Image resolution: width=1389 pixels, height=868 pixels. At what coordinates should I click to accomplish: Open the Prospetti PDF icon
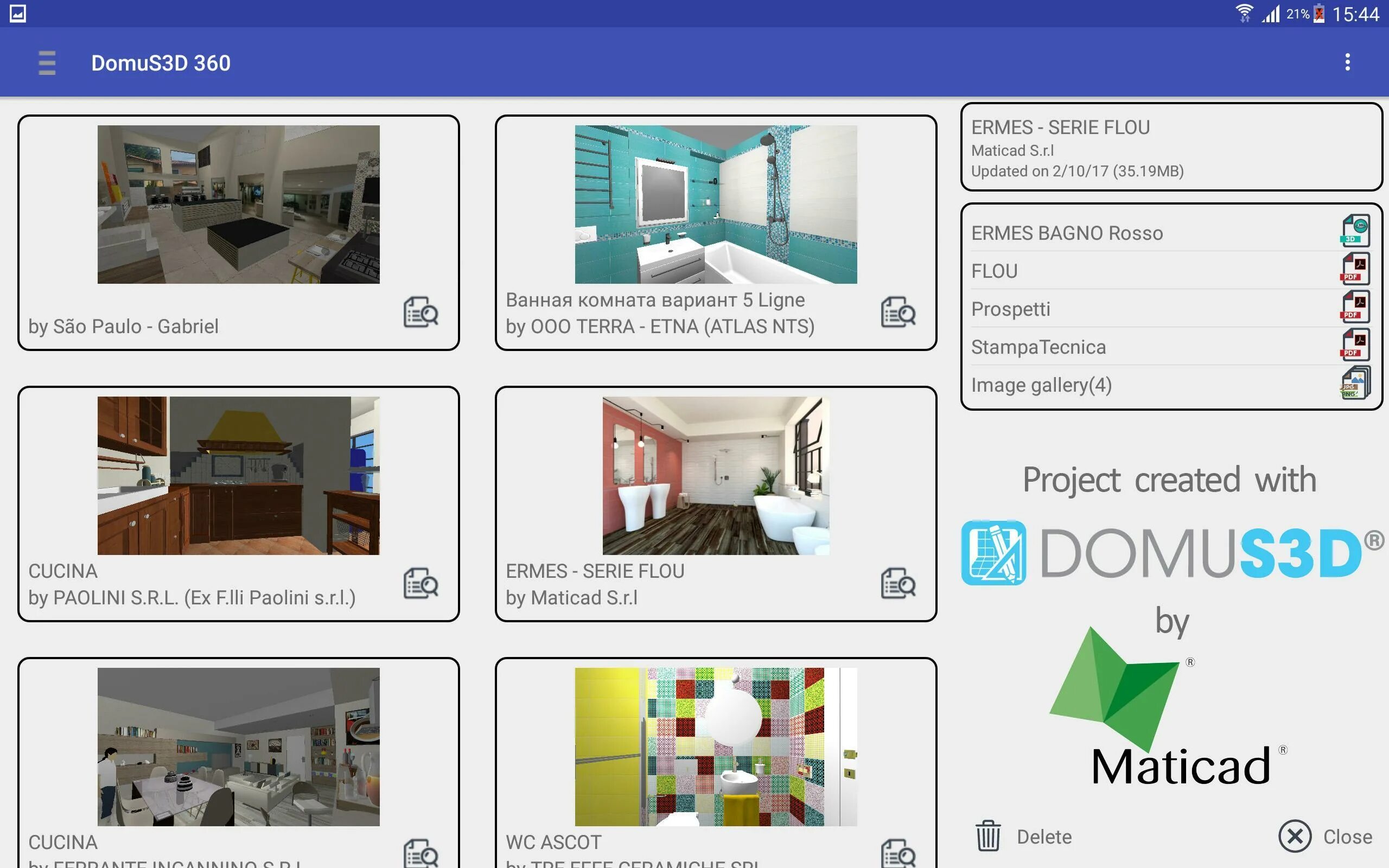click(1355, 307)
